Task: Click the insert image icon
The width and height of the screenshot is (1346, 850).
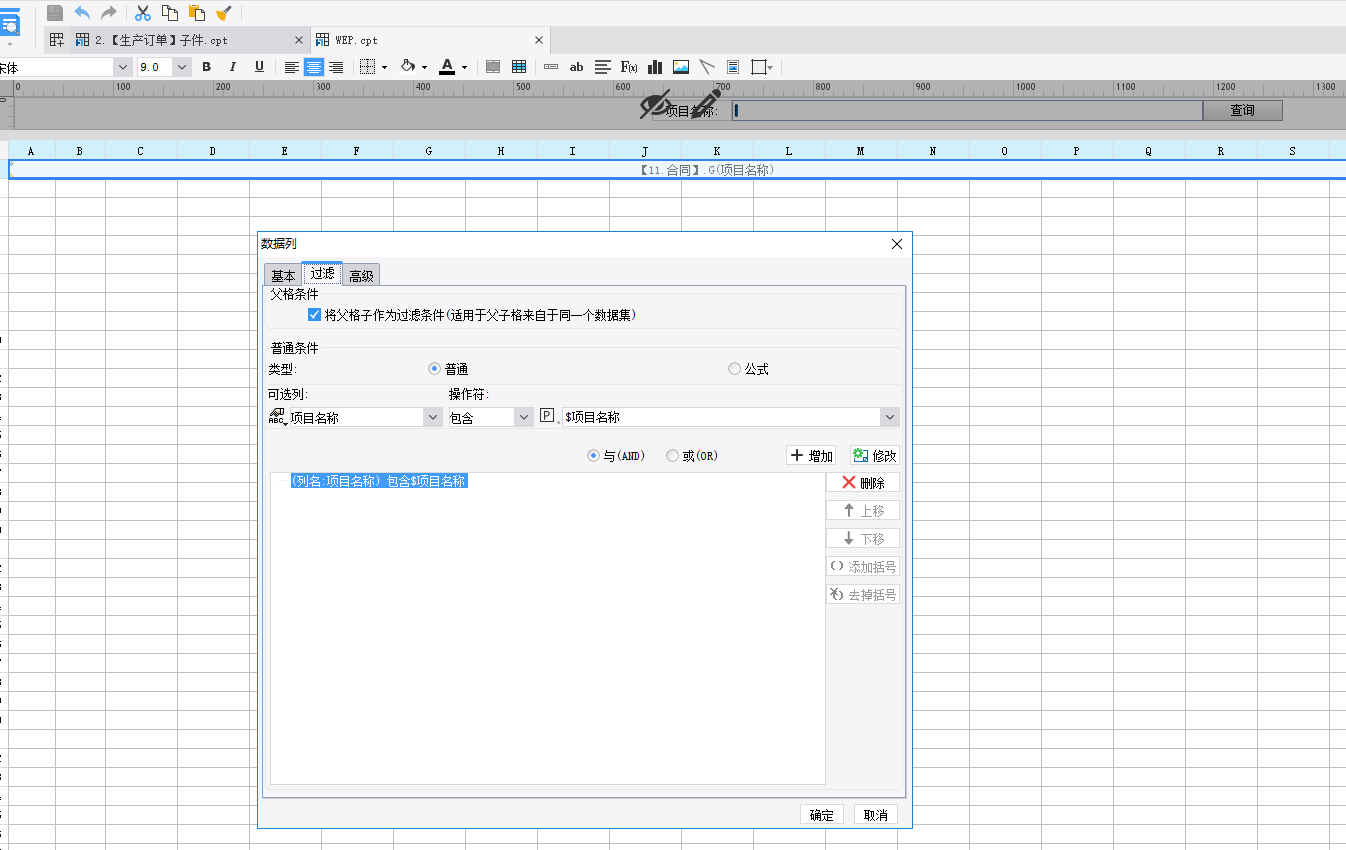Action: tap(681, 67)
